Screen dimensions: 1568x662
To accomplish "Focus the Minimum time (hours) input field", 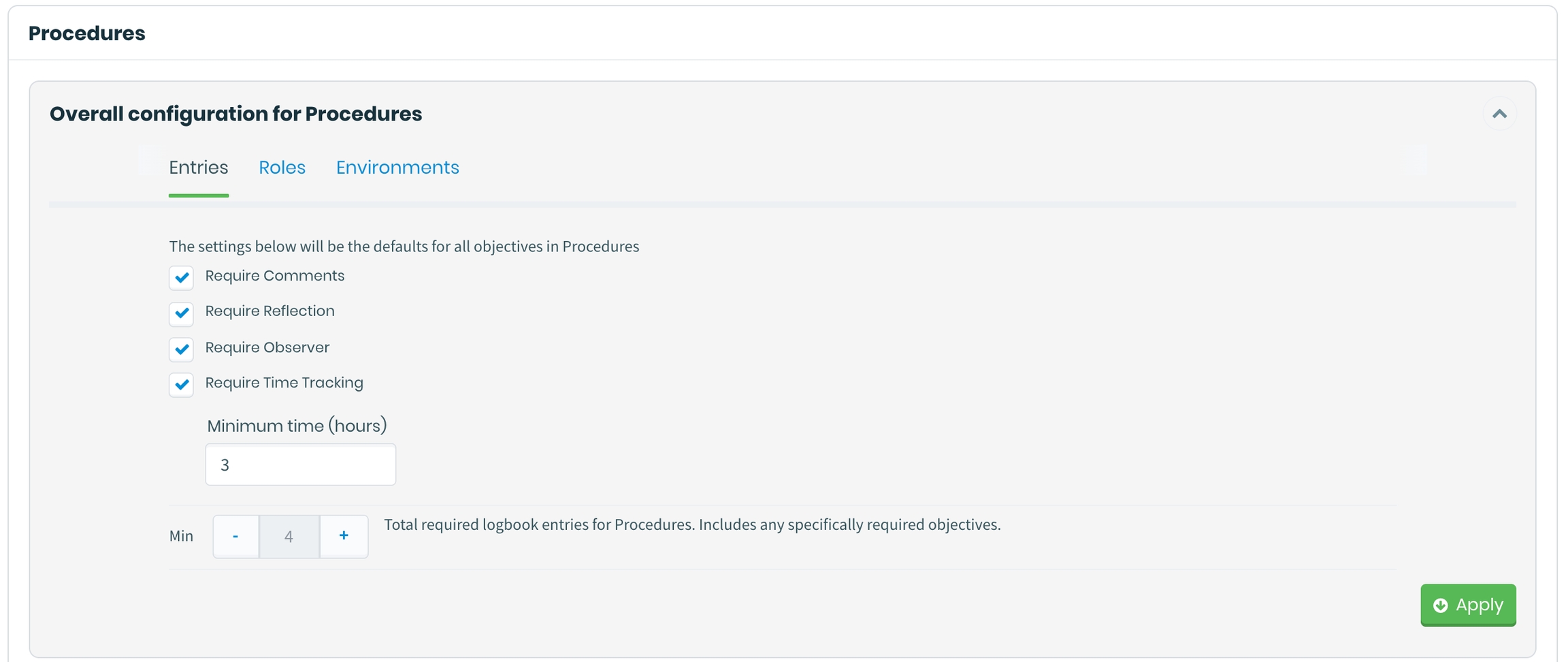I will coord(300,465).
